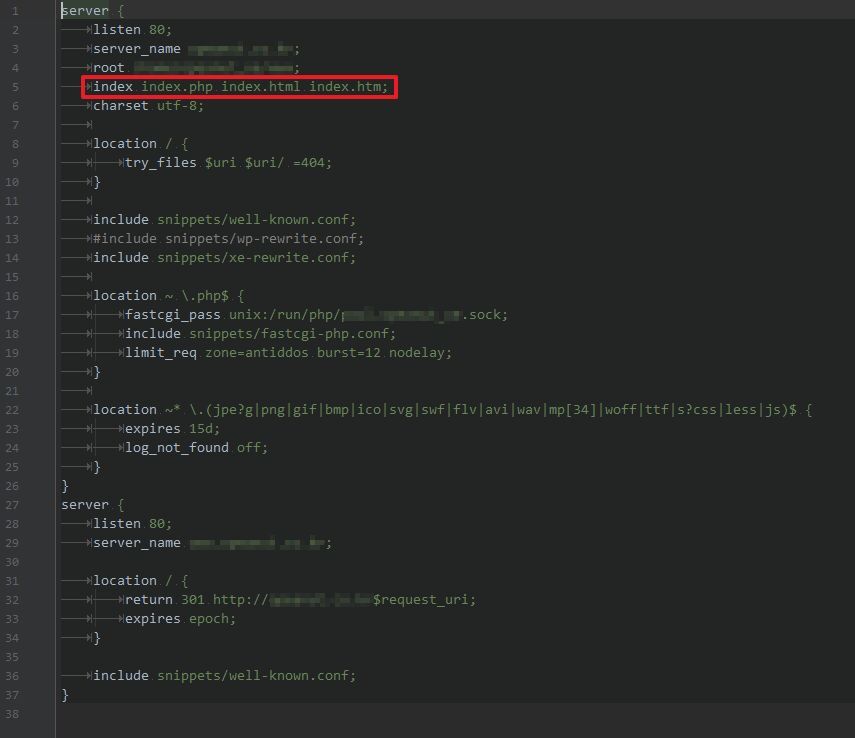Place cursor on the charset utf-8 line
The image size is (855, 738).
[x=148, y=106]
